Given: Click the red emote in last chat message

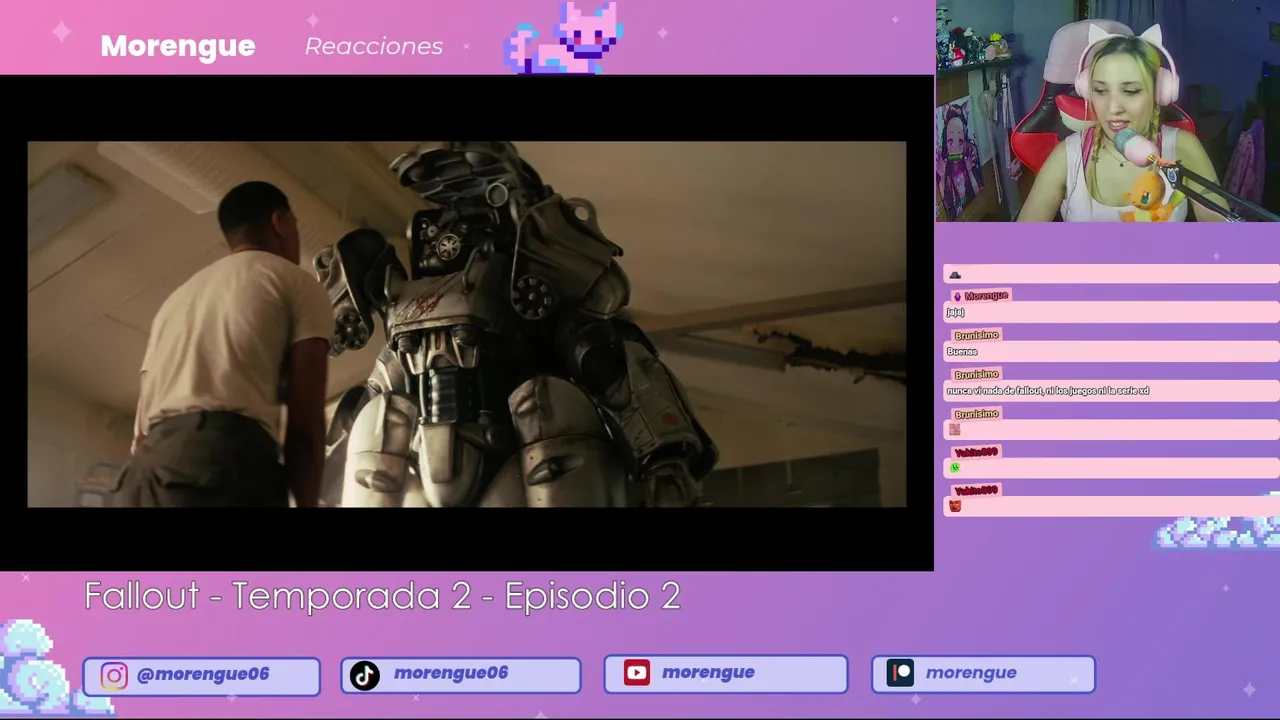Looking at the screenshot, I should click(955, 506).
